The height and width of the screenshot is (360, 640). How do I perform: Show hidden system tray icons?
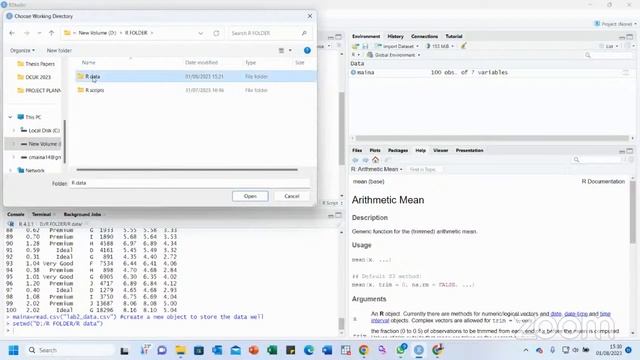tap(526, 350)
